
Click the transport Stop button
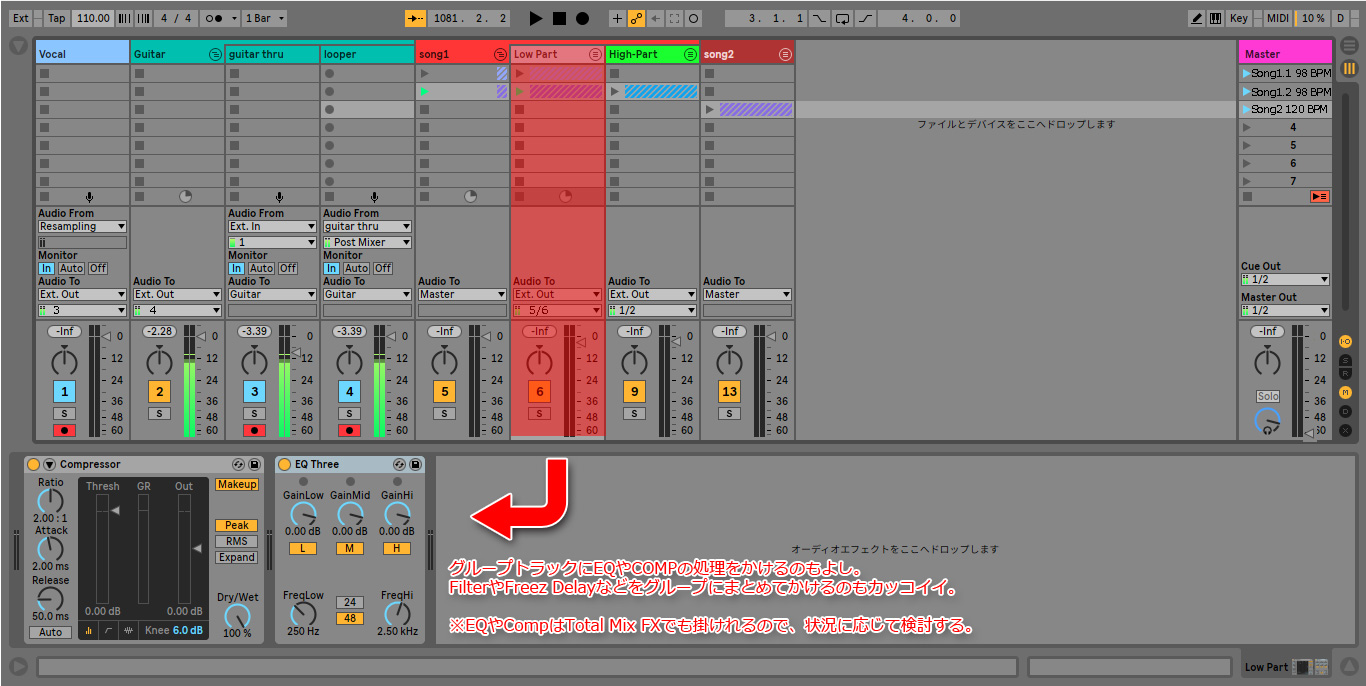(x=559, y=18)
